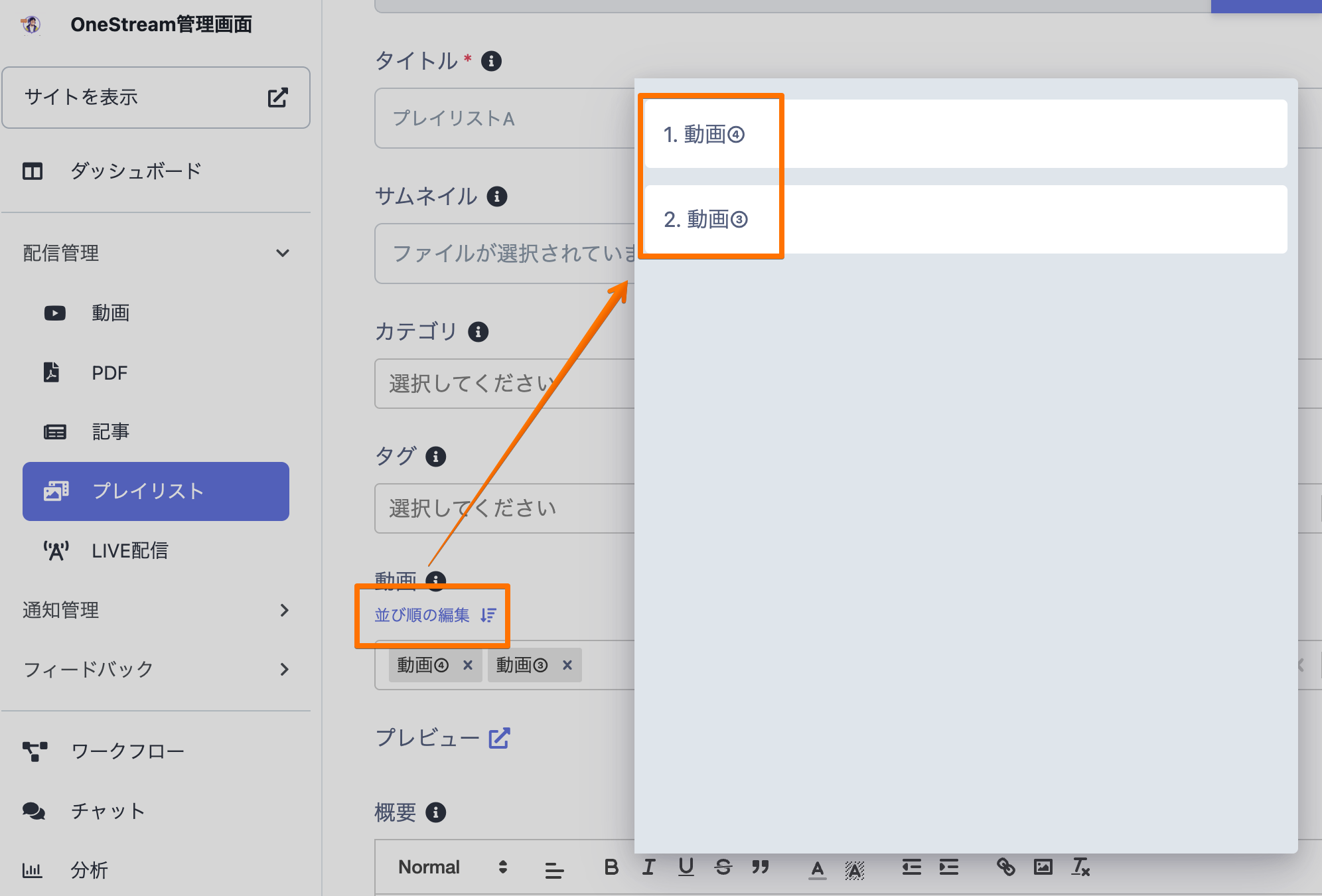Screen dimensions: 1322x896
Task: Click the clear formatting icon
Action: pos(1080,867)
